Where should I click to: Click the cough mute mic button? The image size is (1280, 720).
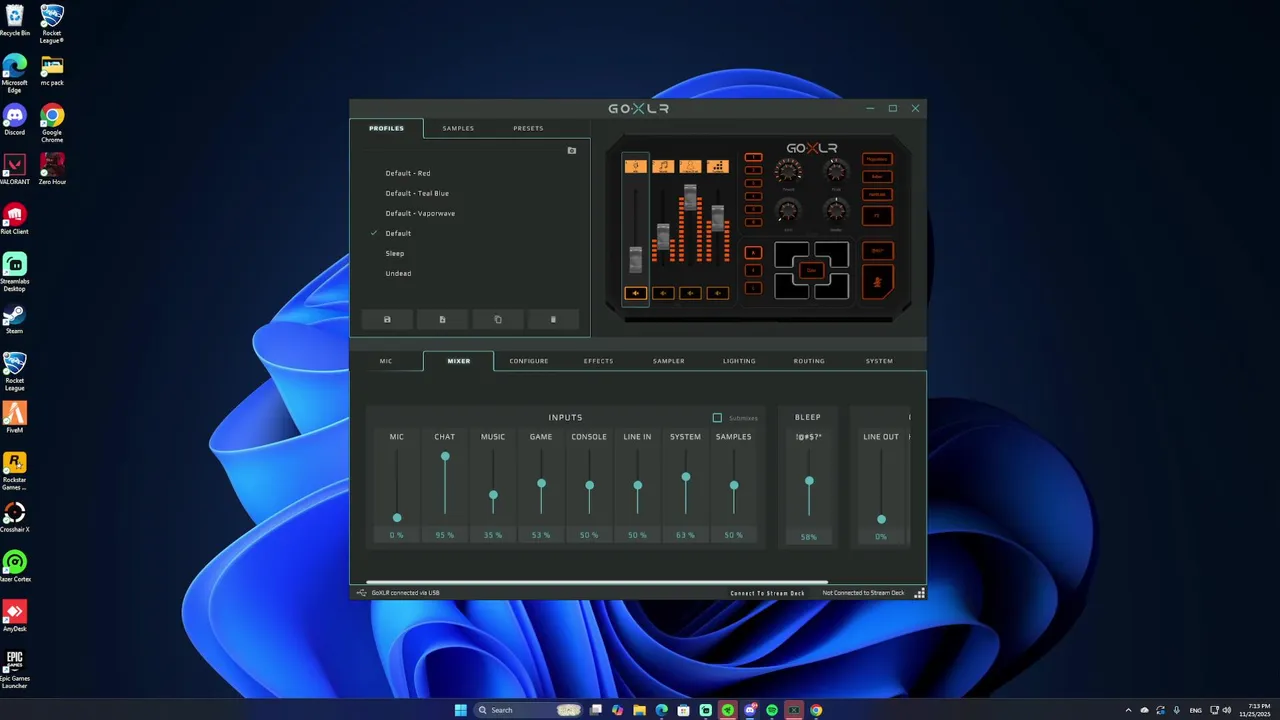click(x=877, y=282)
